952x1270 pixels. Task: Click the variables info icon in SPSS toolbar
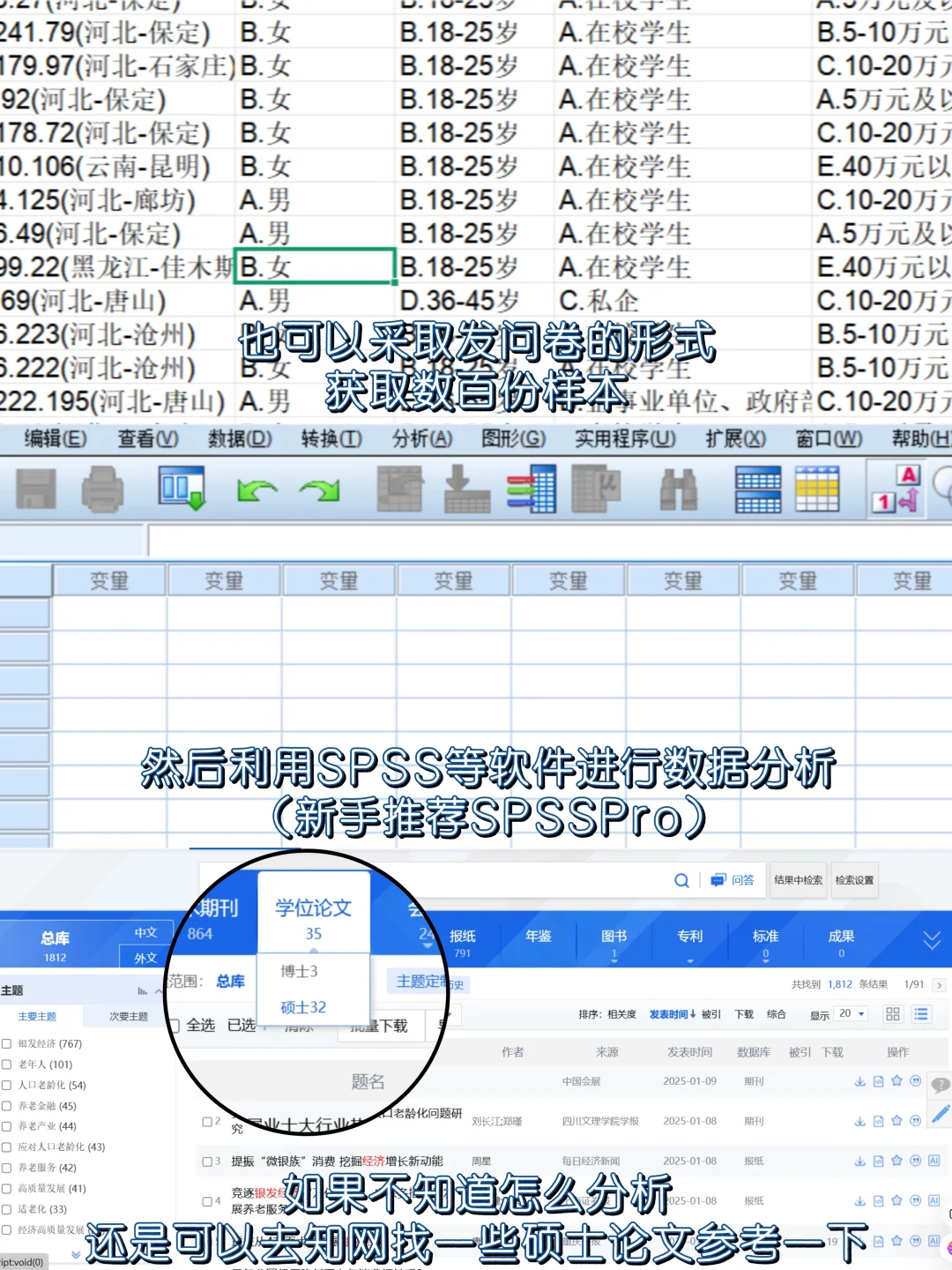tap(531, 489)
